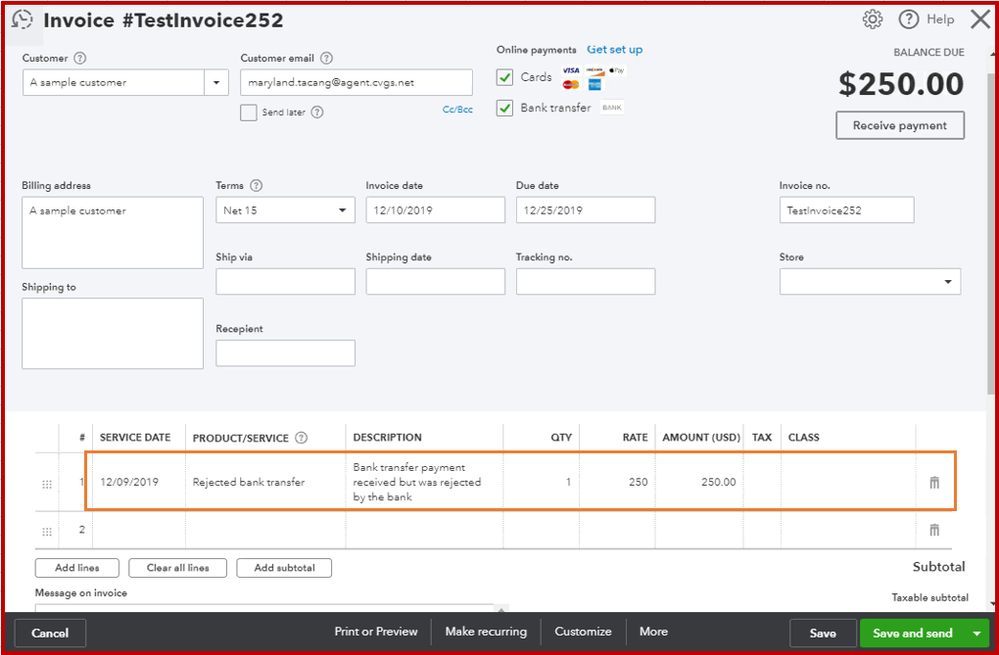This screenshot has height=655, width=999.
Task: Click the Customer email input field
Action: (x=356, y=83)
